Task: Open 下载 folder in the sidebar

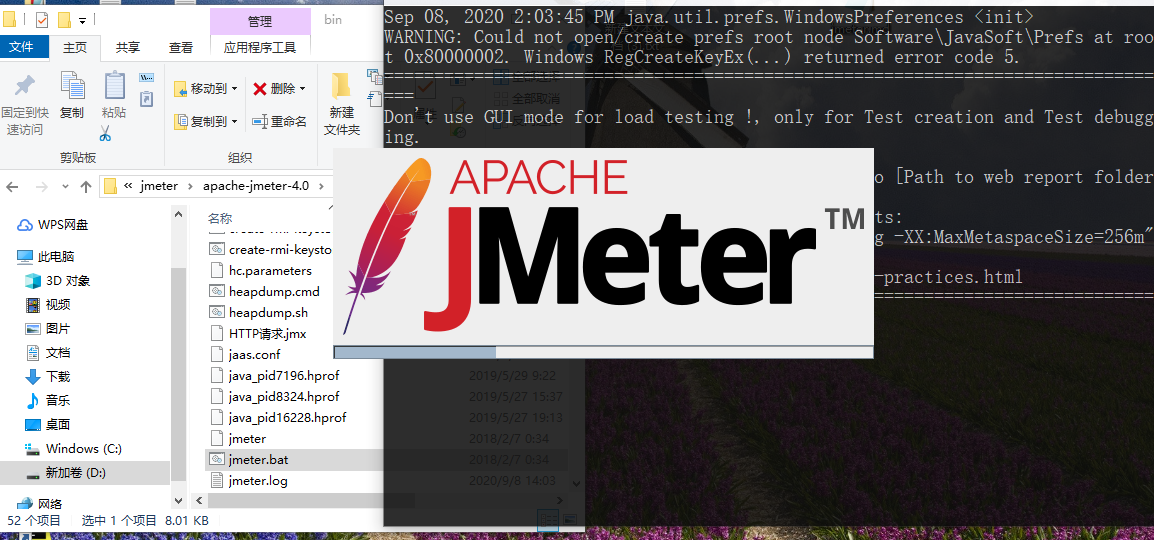Action: (48, 377)
